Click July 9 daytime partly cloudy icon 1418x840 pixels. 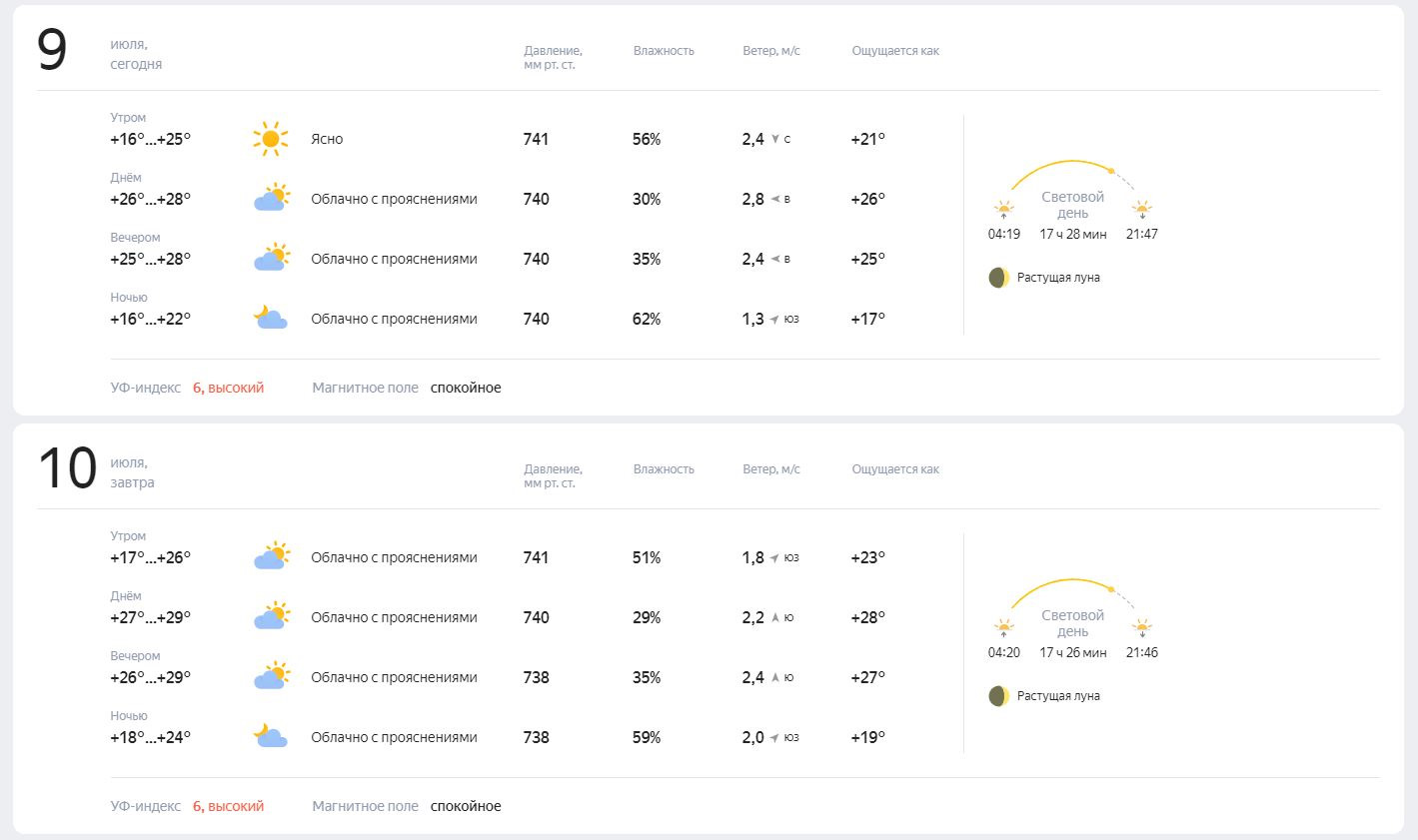tap(270, 198)
